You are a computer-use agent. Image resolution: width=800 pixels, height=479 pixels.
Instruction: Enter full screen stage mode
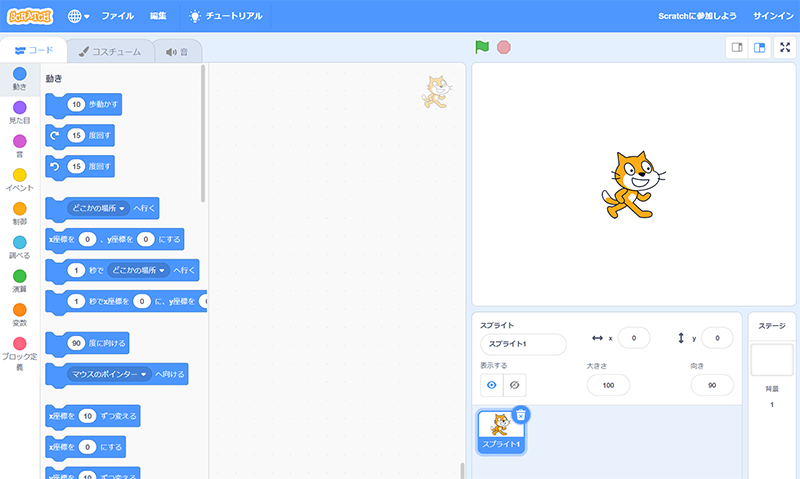(785, 47)
